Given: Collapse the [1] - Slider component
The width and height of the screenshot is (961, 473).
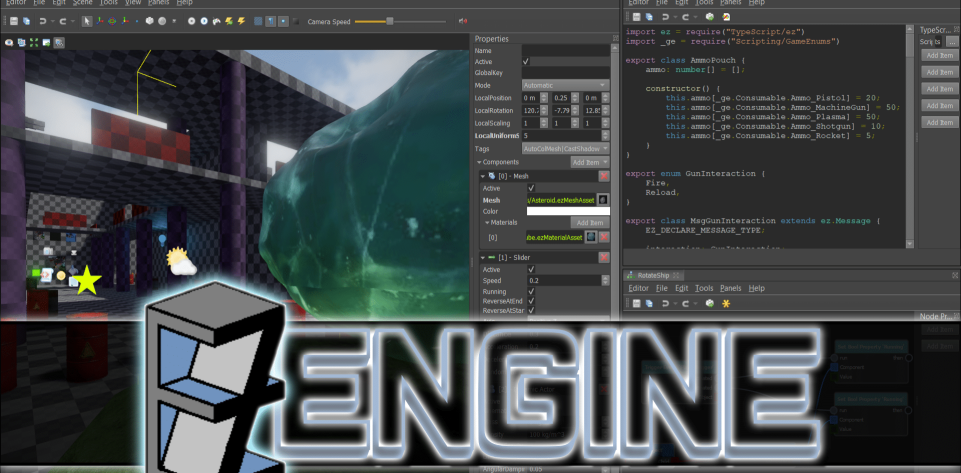Looking at the screenshot, I should coord(482,257).
